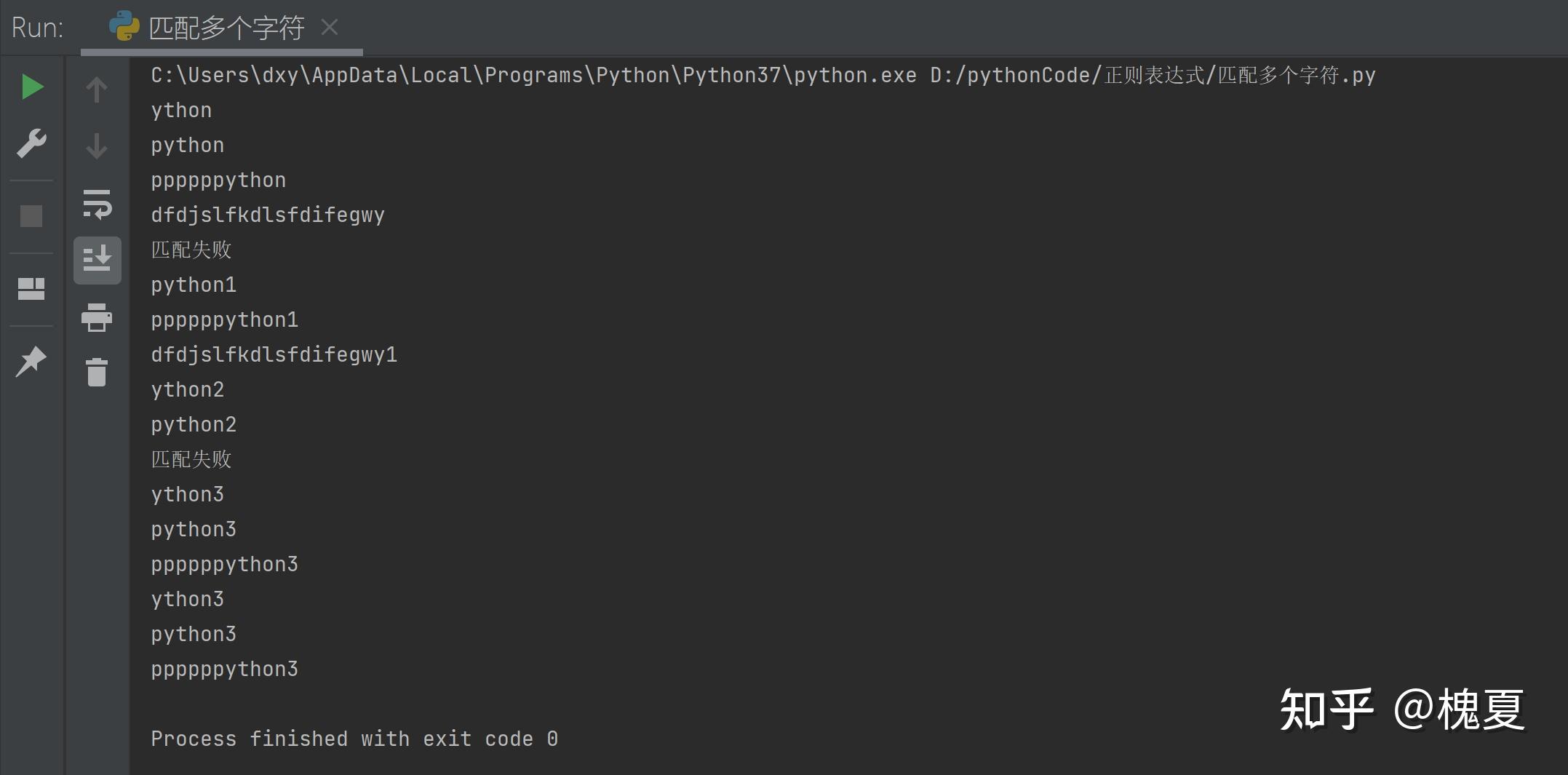Click the 'Process finished with exit code 0' text
Viewport: 1568px width, 775px height.
[x=354, y=739]
